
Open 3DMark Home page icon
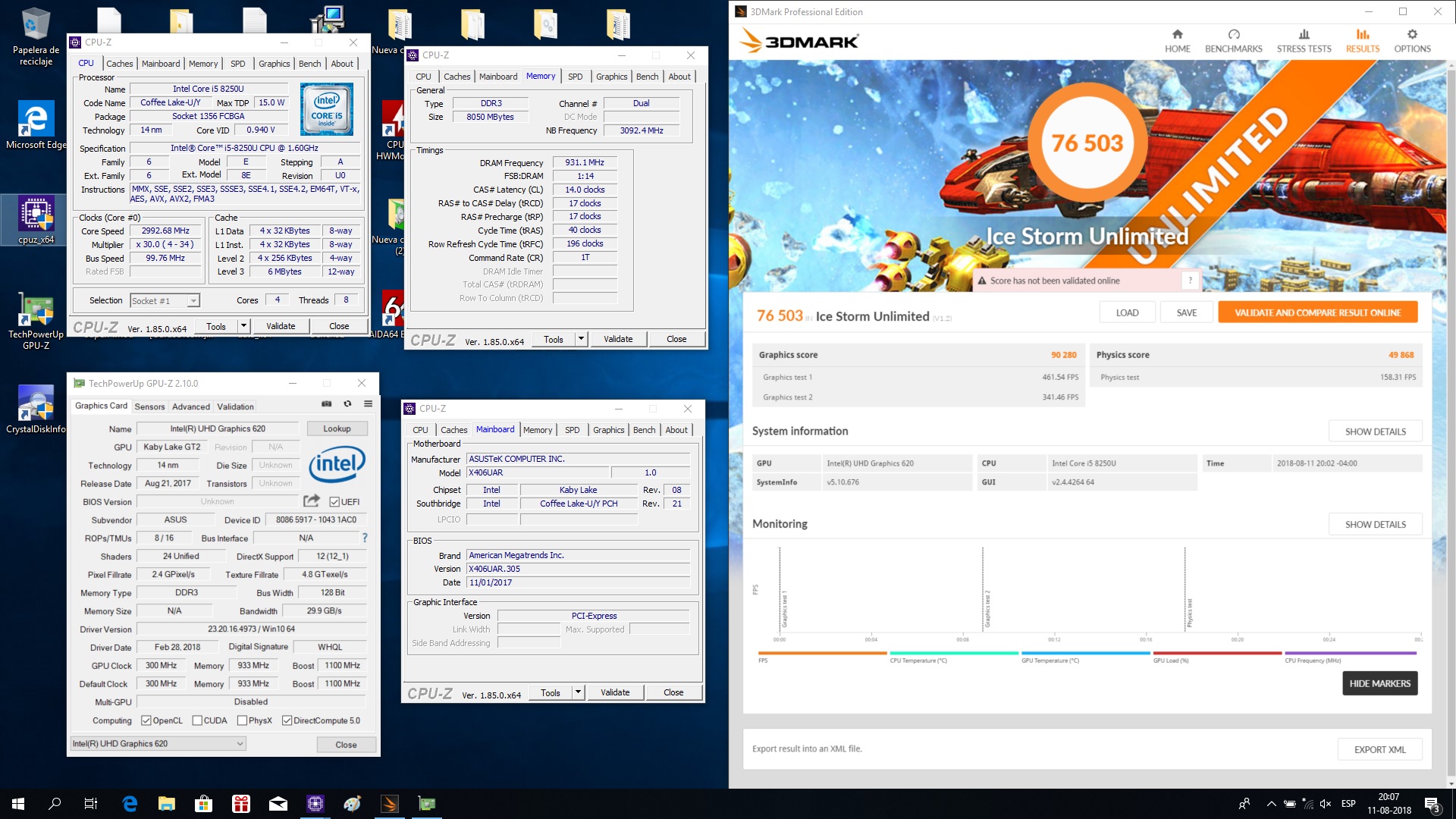tap(1177, 41)
